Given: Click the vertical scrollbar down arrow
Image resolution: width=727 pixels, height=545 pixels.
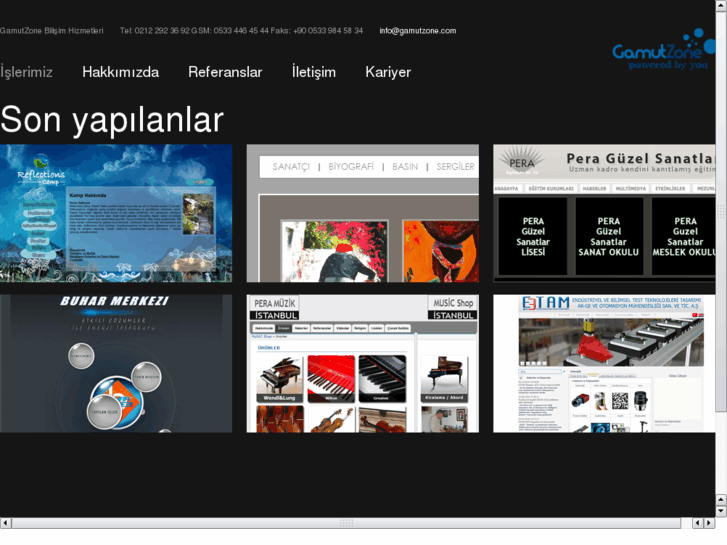Looking at the screenshot, I should [x=721, y=511].
